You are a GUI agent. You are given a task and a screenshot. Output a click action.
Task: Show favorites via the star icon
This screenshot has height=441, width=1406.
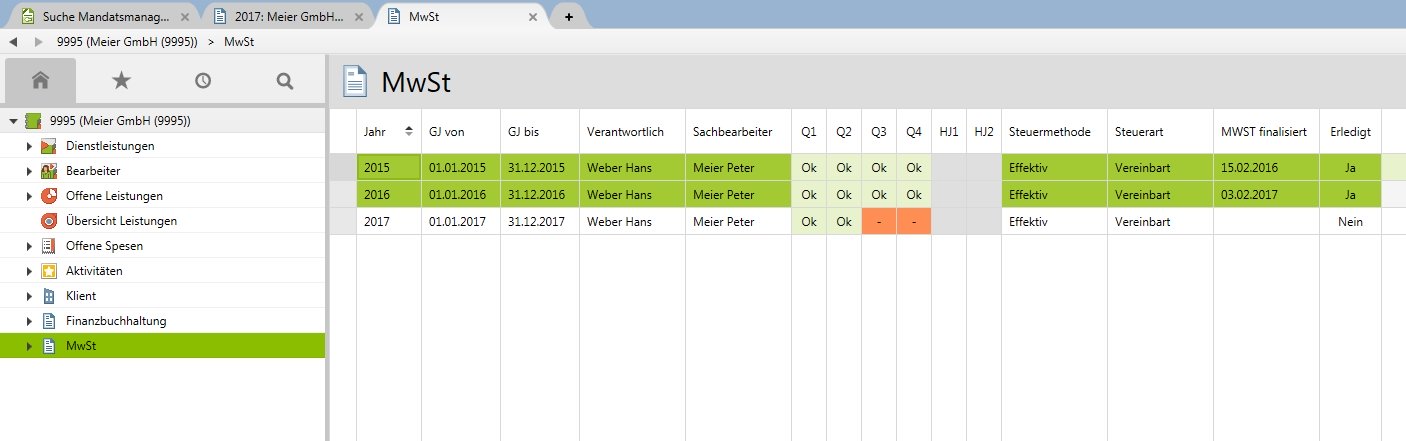pyautogui.click(x=121, y=80)
